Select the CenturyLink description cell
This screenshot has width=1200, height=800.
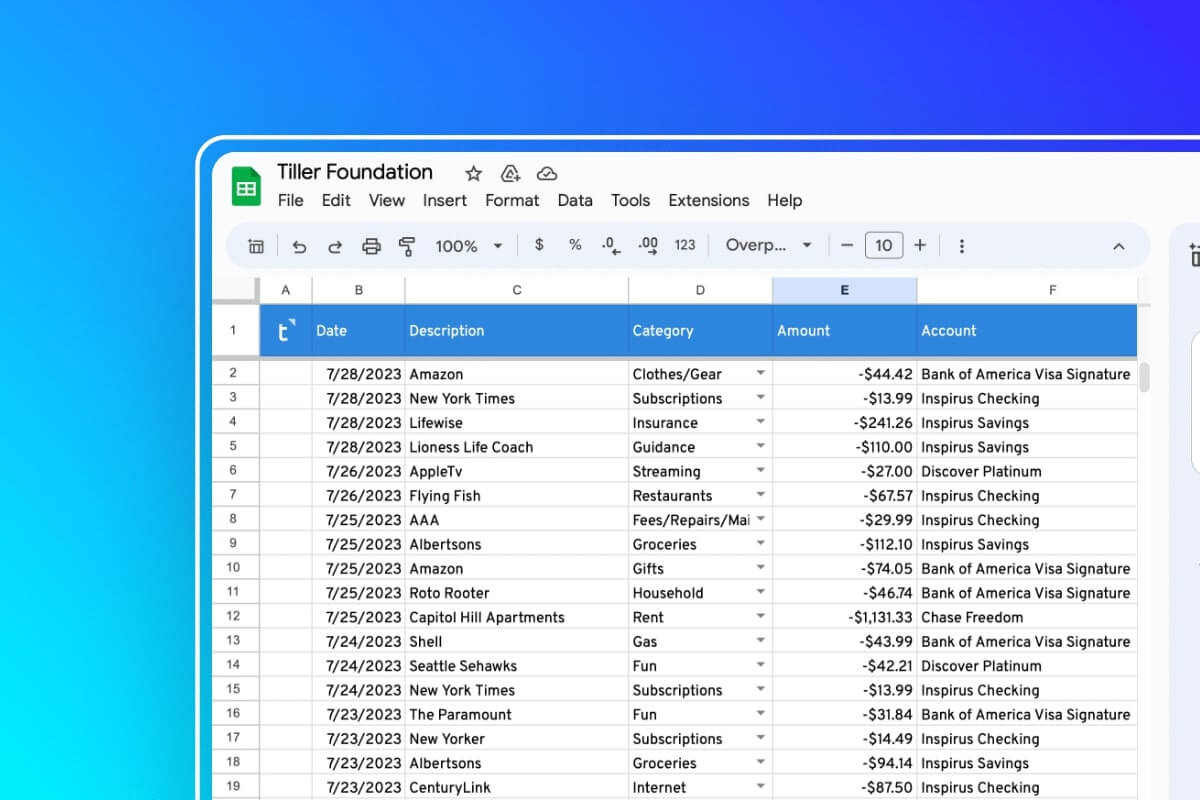[517, 787]
